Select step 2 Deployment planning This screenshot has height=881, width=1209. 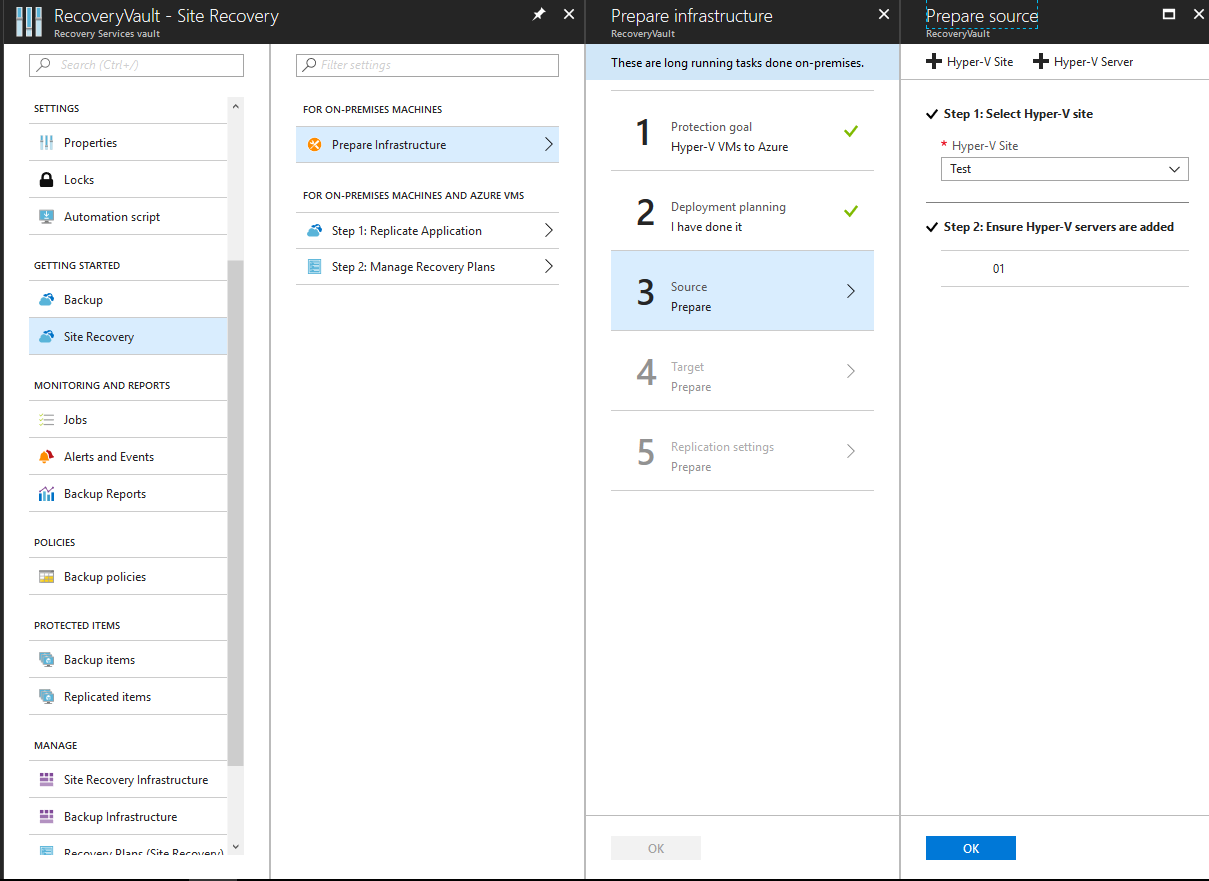tap(742, 211)
